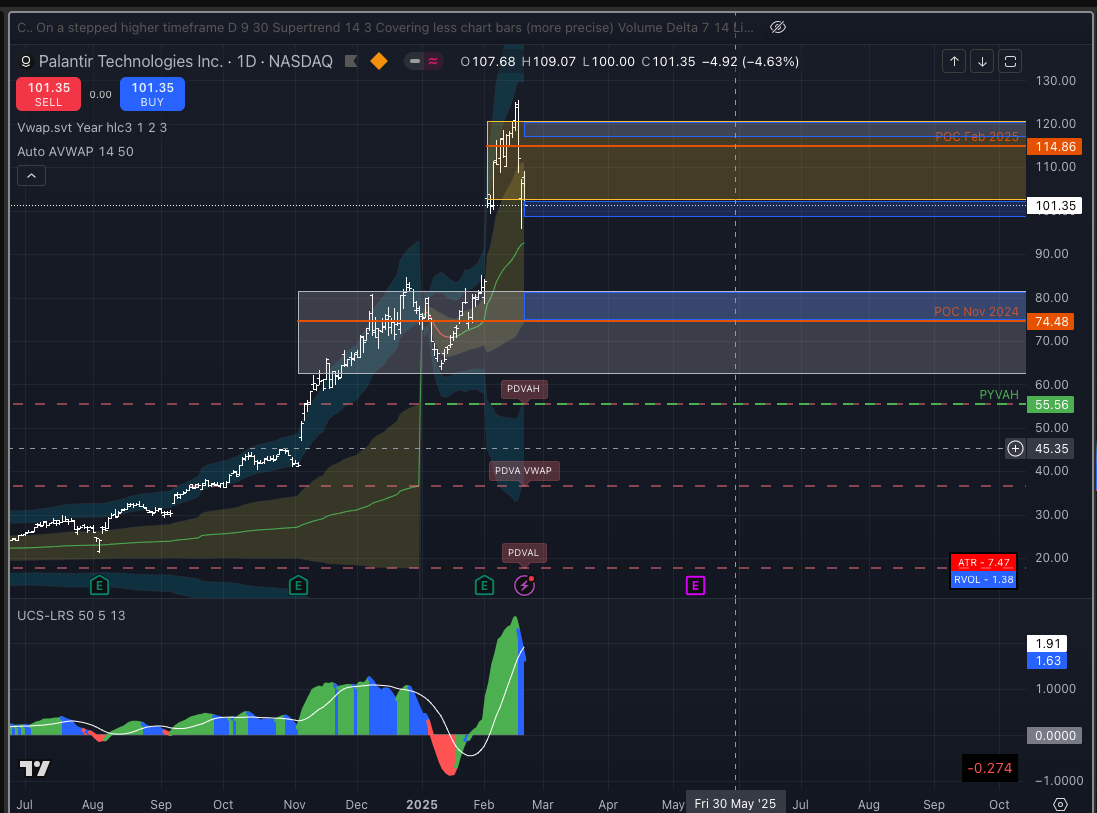Click the orange diamond icon beside NASDAQ
This screenshot has height=813, width=1097.
tap(379, 61)
